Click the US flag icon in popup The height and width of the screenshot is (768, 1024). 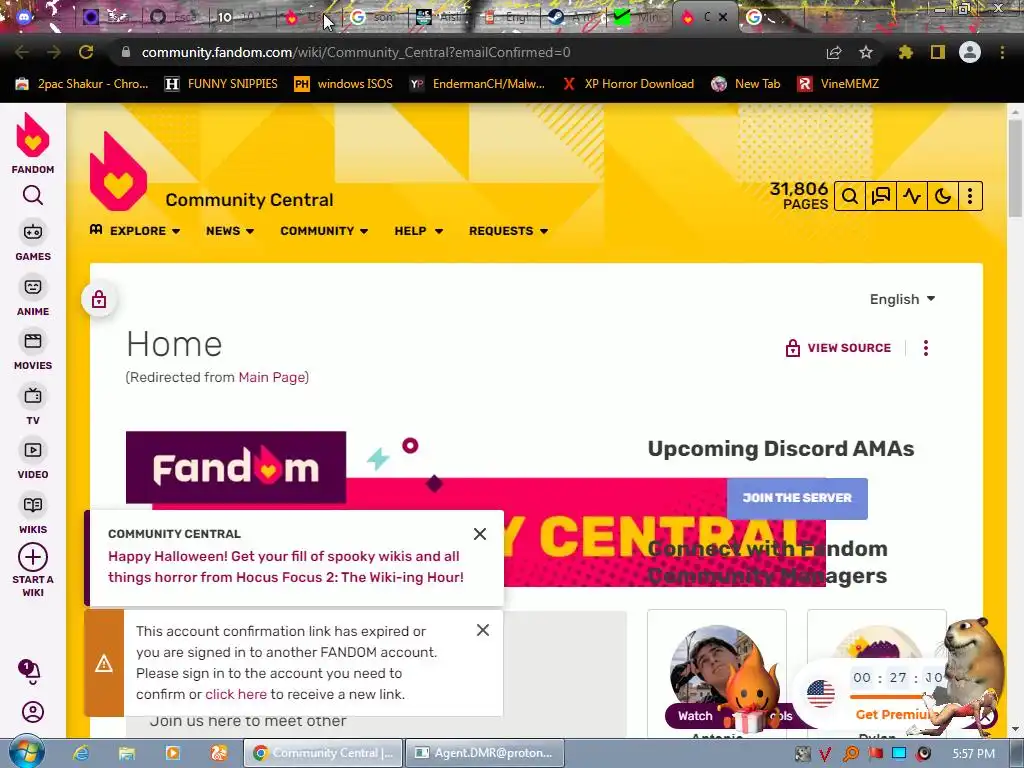[x=821, y=694]
